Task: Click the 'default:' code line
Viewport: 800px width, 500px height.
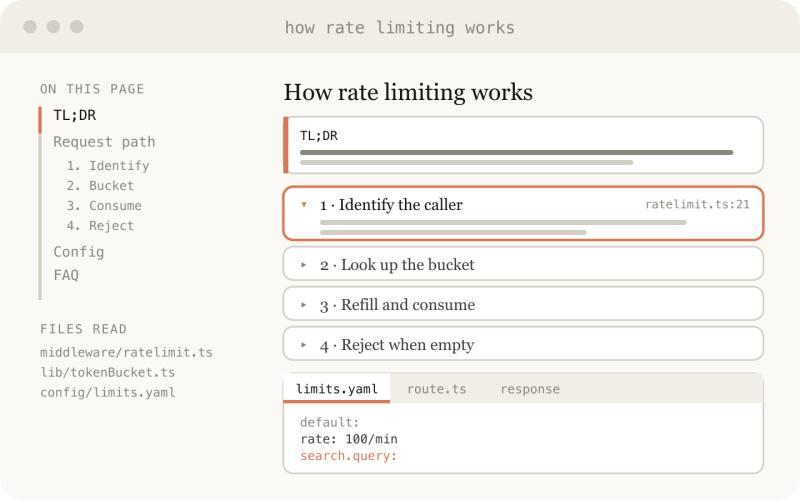Action: [330, 422]
